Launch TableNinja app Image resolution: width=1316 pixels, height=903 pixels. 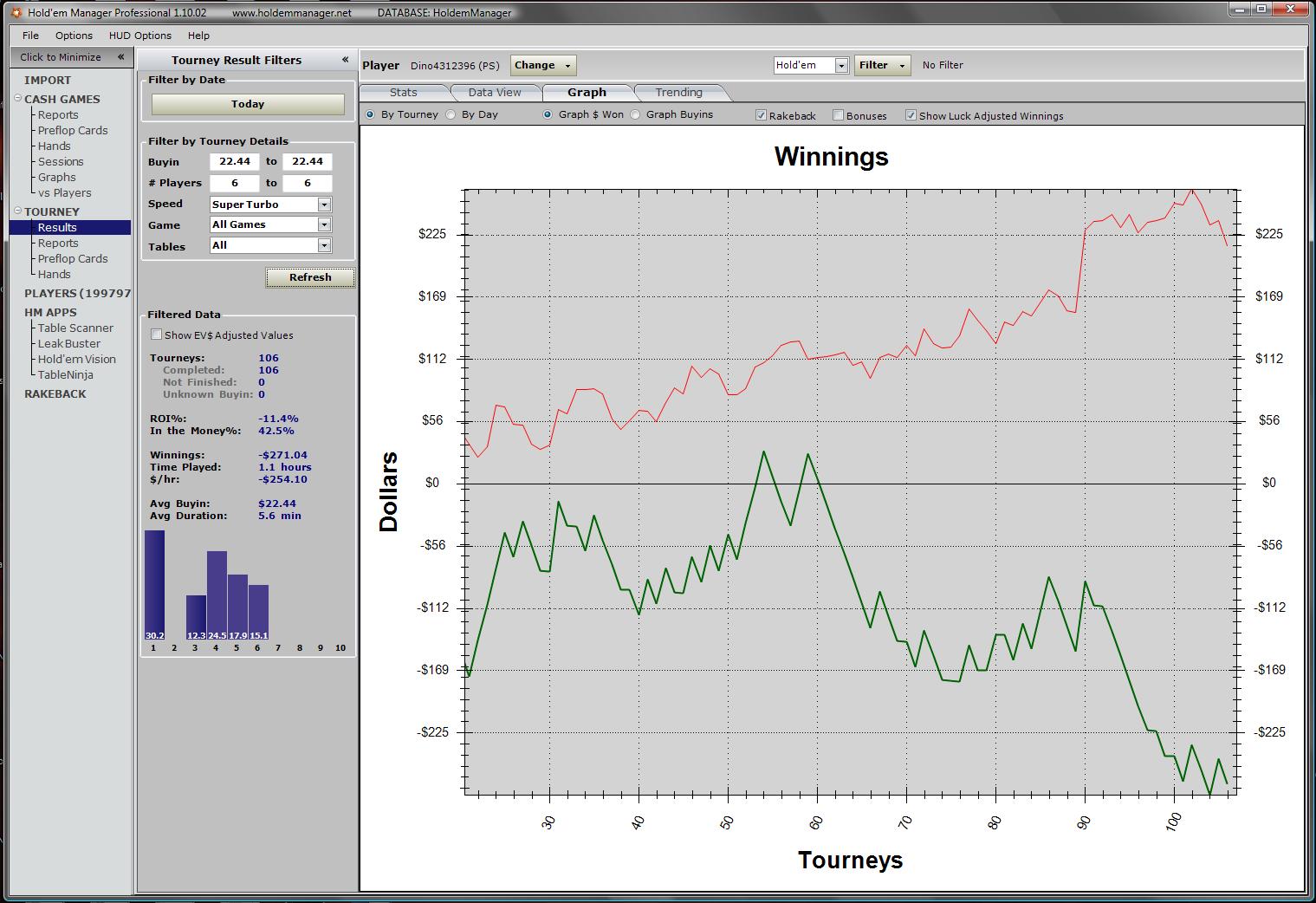(65, 374)
